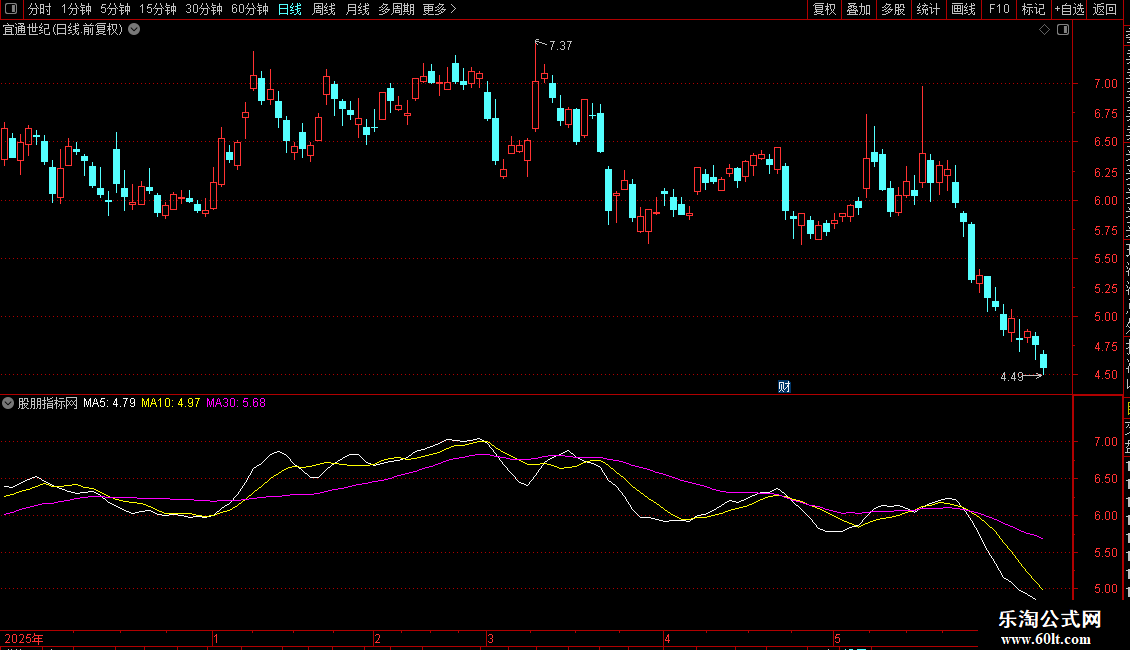Click the 返回 back button
1130x650 pixels.
(1104, 9)
